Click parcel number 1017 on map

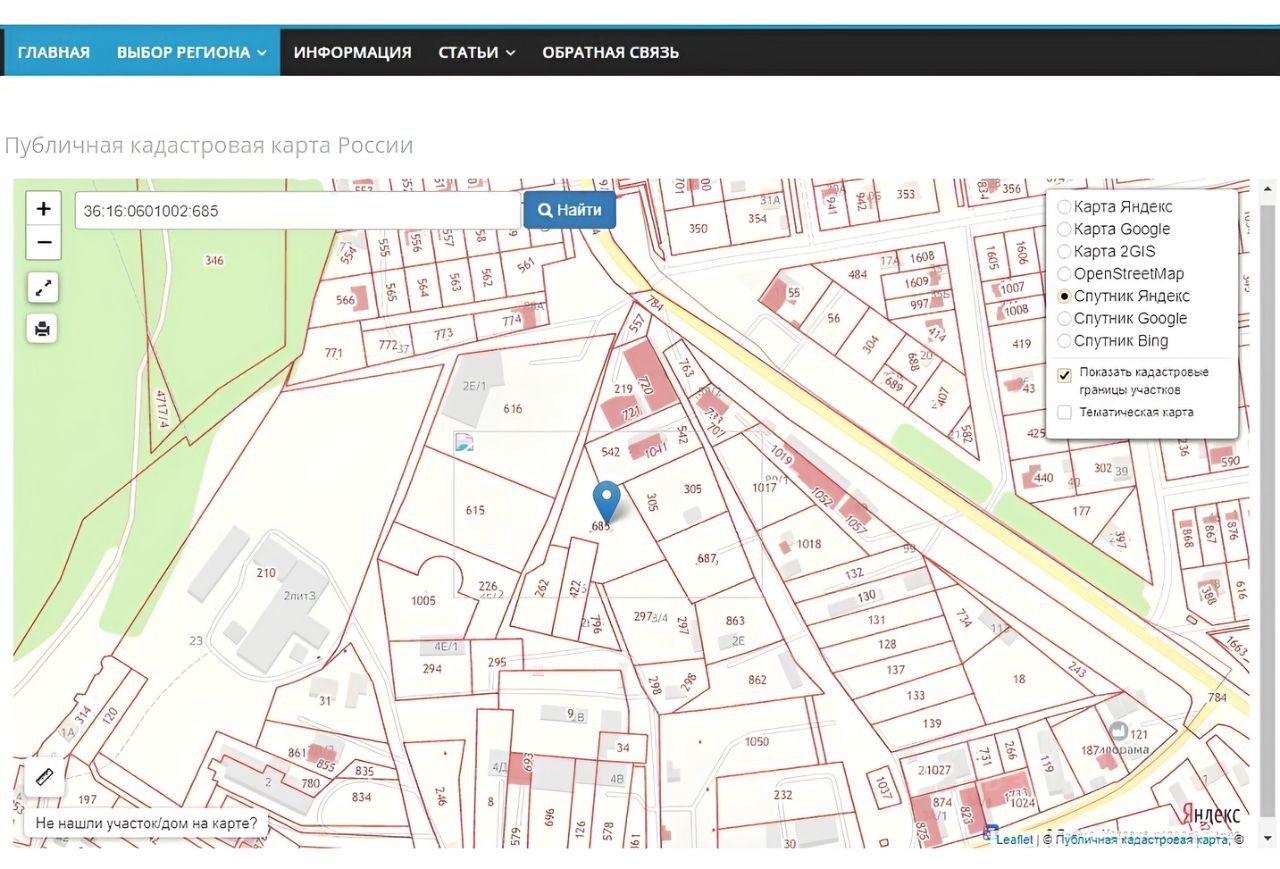point(764,488)
